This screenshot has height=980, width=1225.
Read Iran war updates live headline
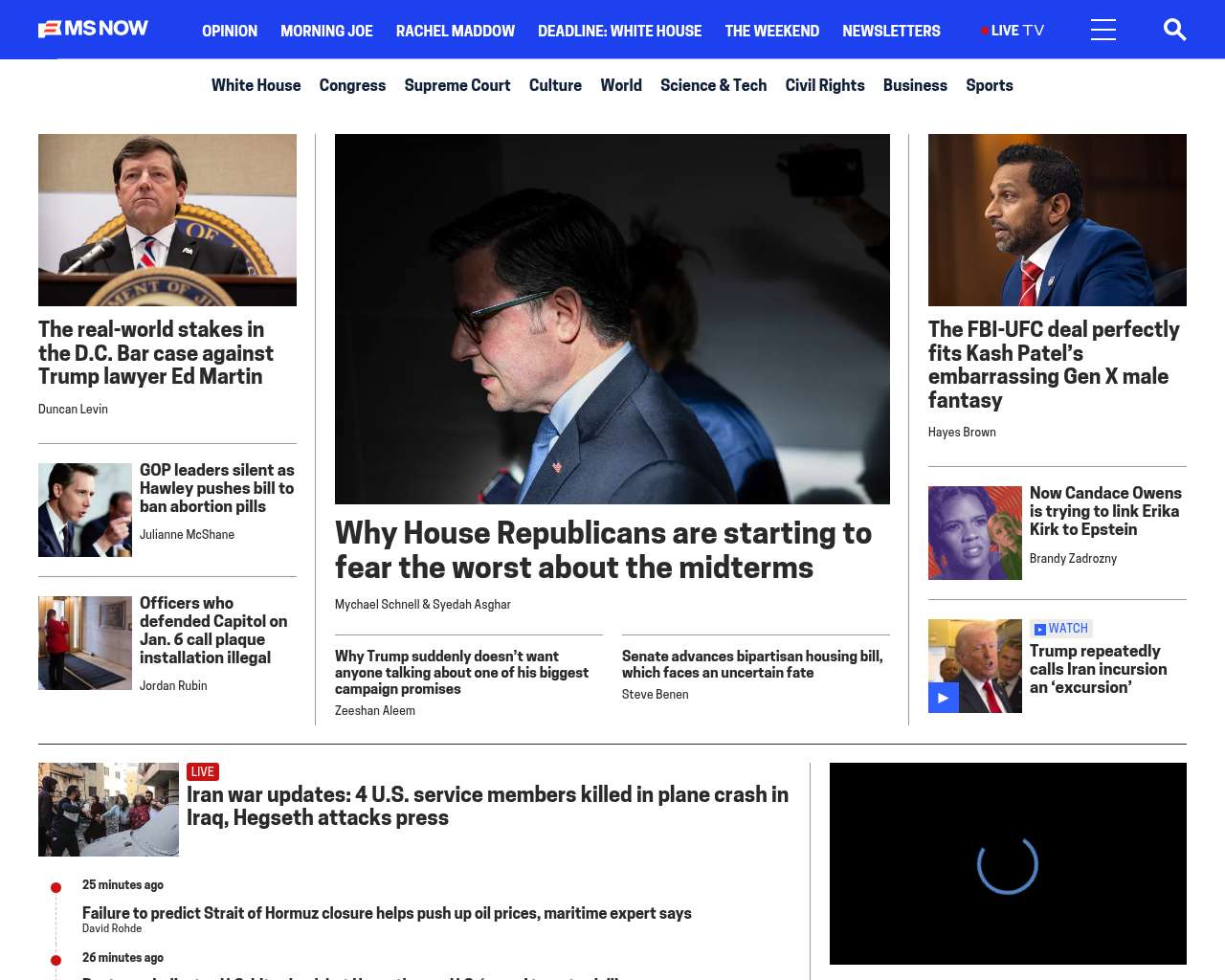coord(487,806)
